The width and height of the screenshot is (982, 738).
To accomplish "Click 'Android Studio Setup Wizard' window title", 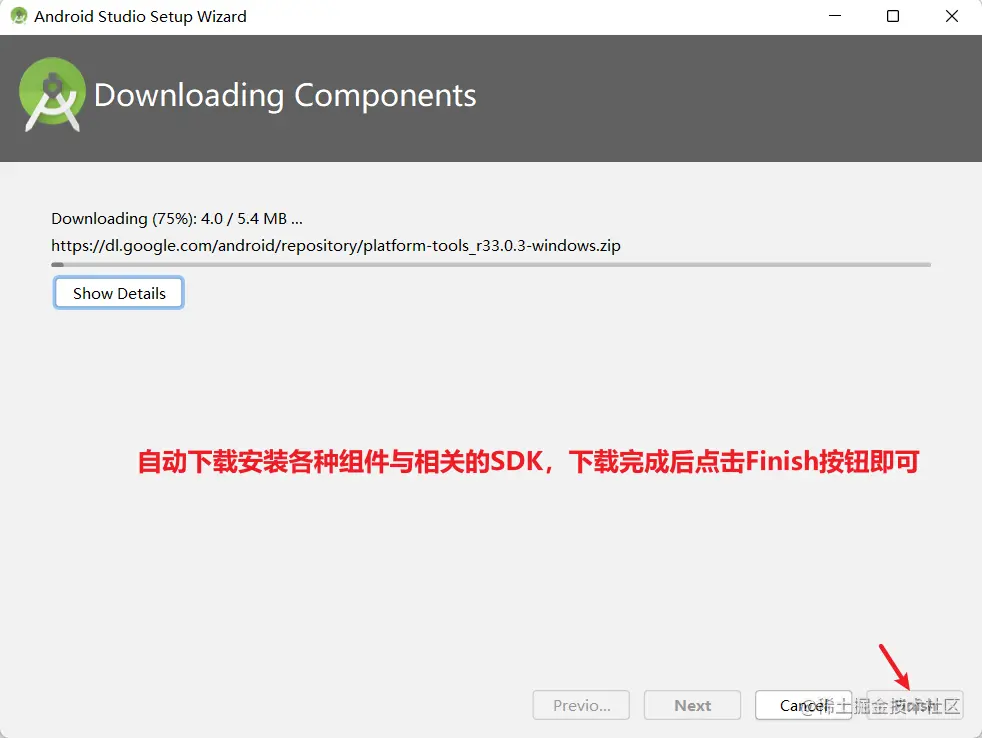I will pyautogui.click(x=140, y=16).
